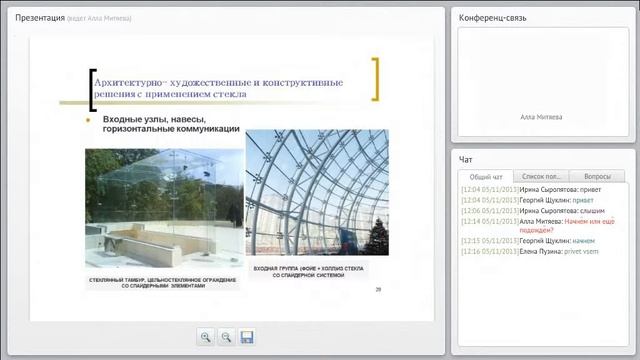Open the Вопросы tab
Image resolution: width=640 pixels, height=360 pixels.
[597, 176]
